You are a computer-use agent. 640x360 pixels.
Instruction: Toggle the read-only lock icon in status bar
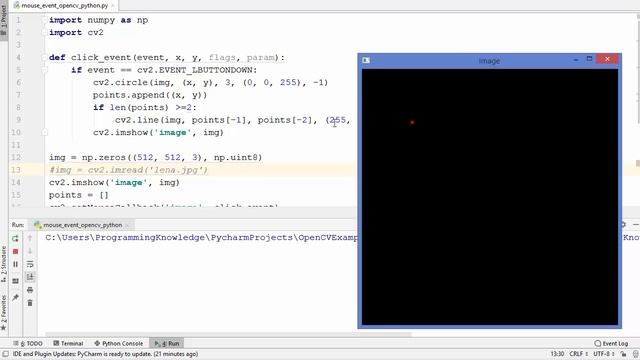click(x=624, y=354)
